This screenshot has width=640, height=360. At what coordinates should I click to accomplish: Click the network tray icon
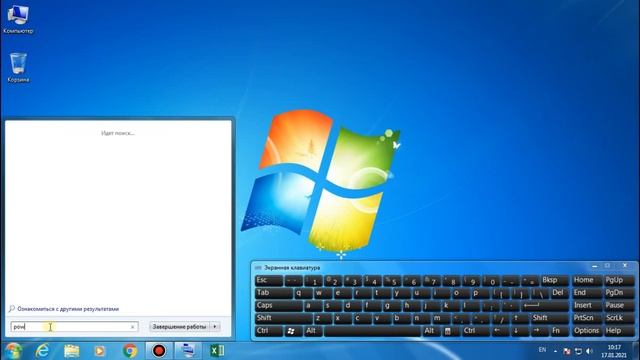click(x=578, y=351)
